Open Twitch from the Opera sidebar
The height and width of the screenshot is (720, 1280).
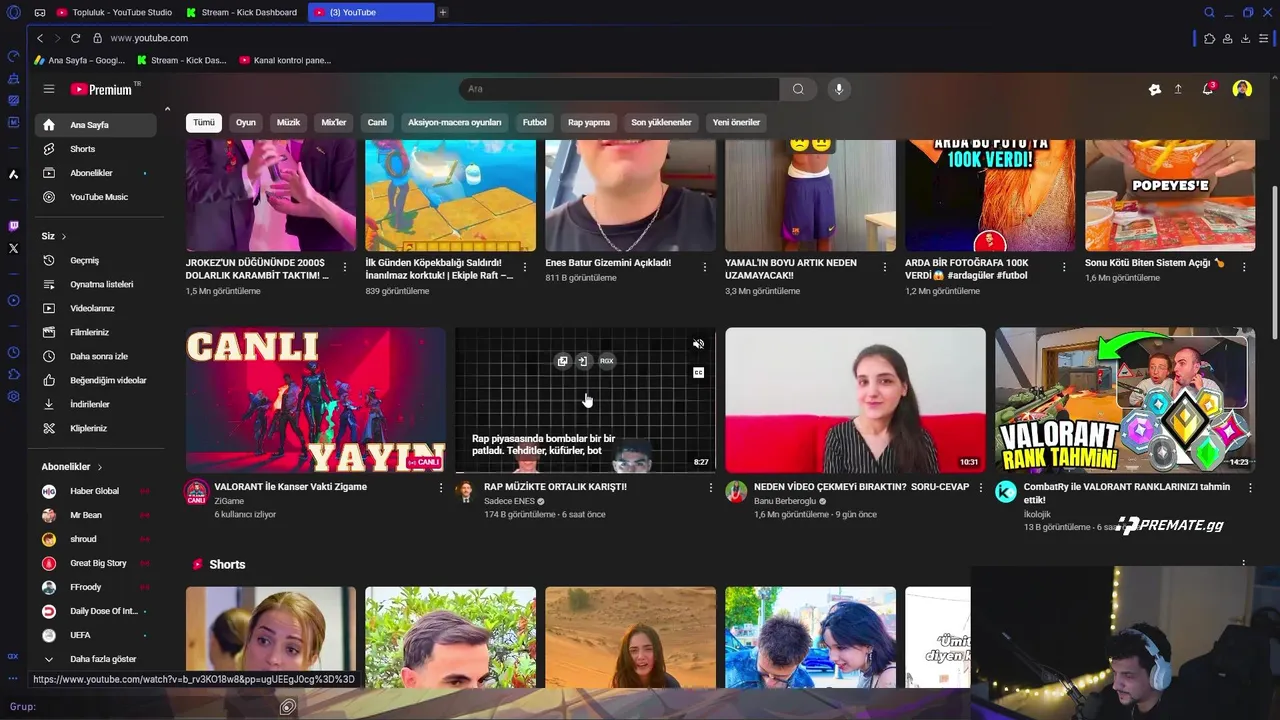coord(13,226)
